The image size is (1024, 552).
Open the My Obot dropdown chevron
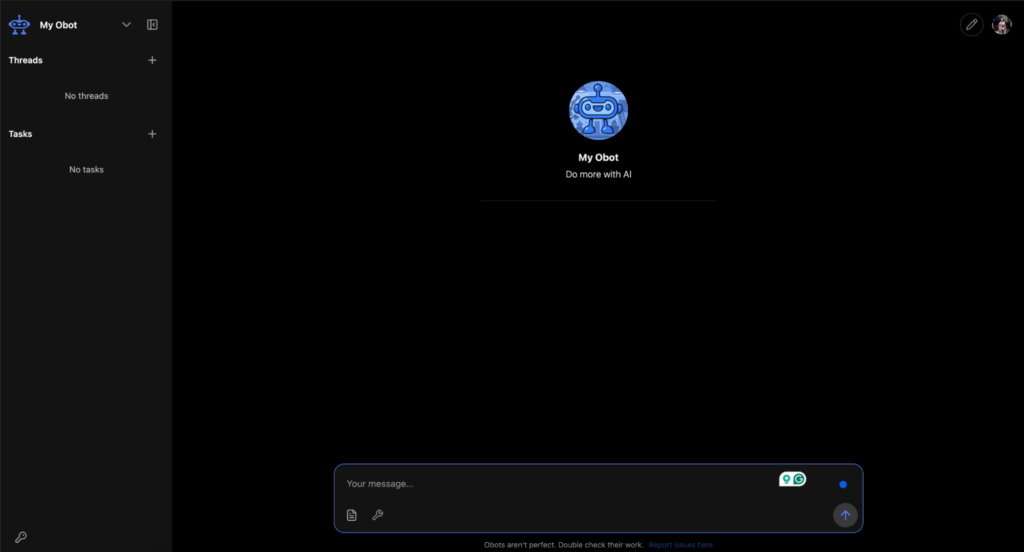[126, 25]
